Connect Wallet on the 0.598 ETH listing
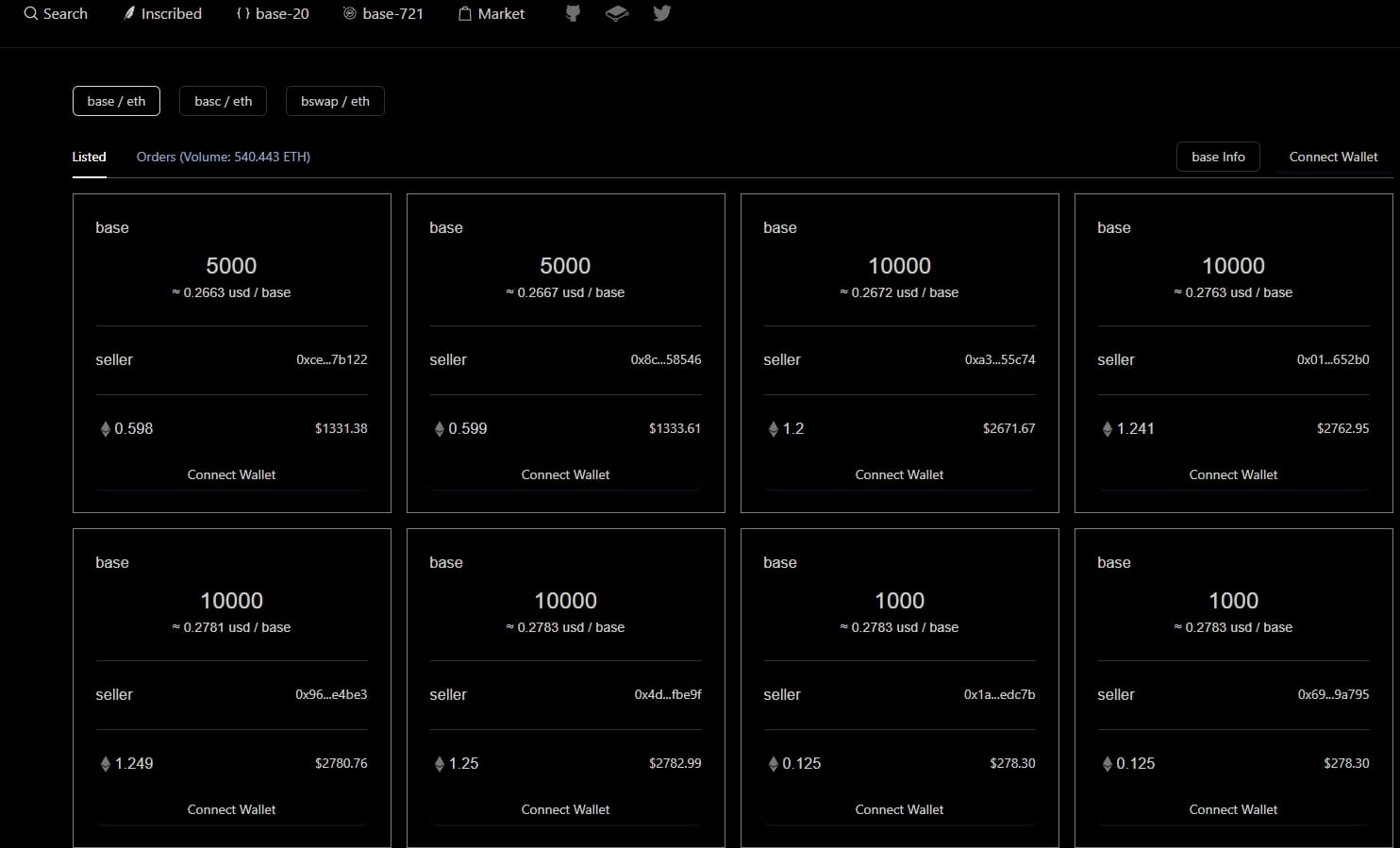The height and width of the screenshot is (848, 1400). [x=231, y=474]
